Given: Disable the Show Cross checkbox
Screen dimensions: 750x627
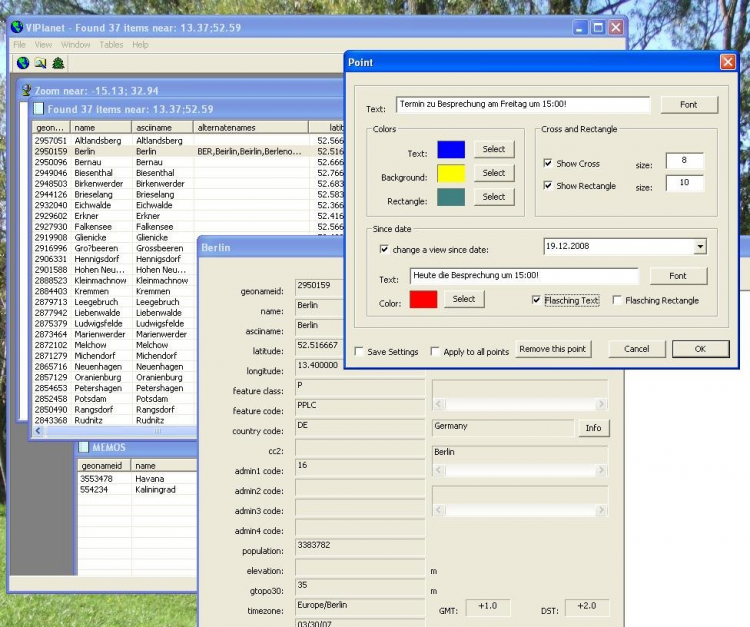Looking at the screenshot, I should click(x=547, y=163).
